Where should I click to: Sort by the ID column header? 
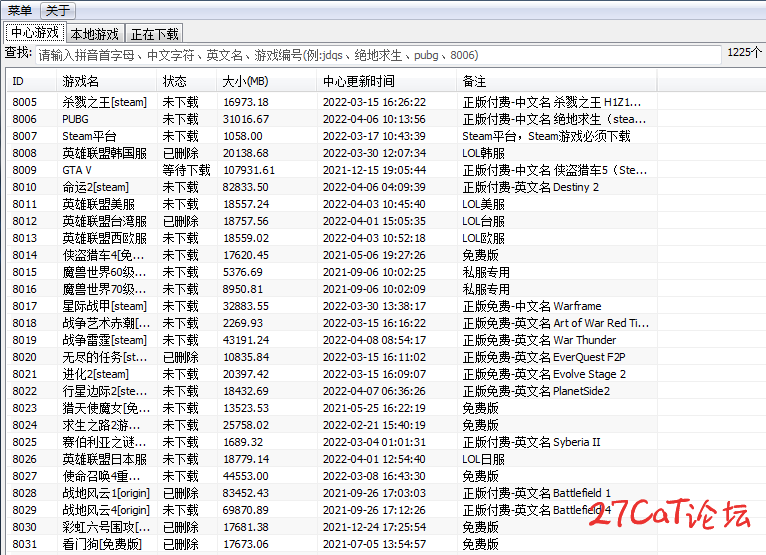(x=31, y=81)
